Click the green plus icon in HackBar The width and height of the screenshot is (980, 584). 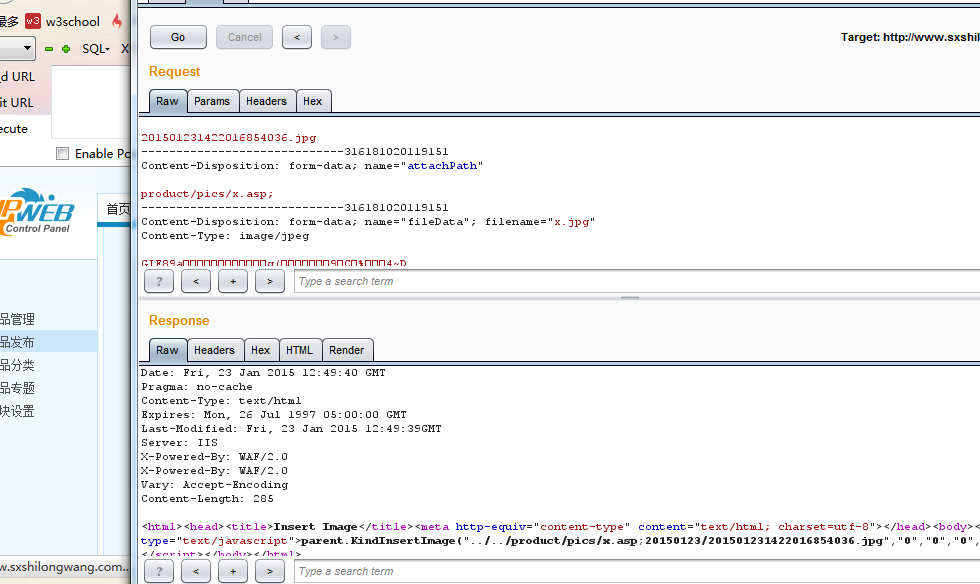click(66, 49)
